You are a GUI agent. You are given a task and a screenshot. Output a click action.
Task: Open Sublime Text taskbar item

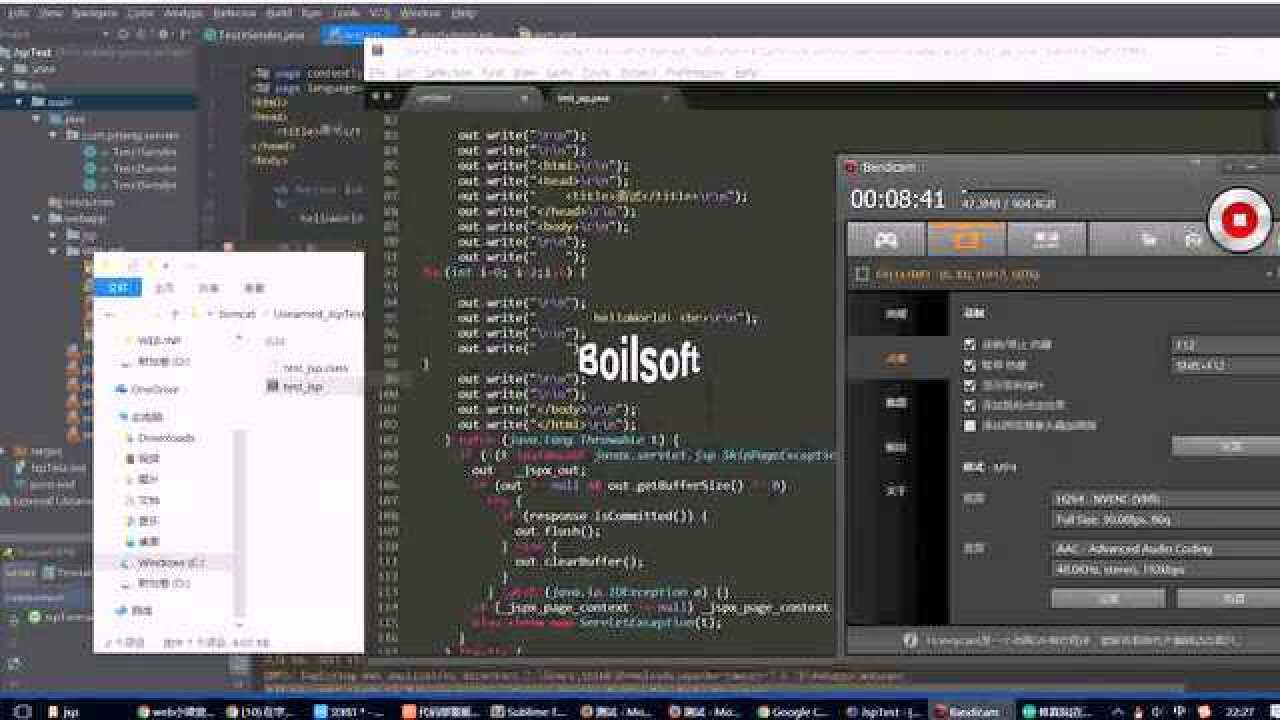pyautogui.click(x=530, y=711)
